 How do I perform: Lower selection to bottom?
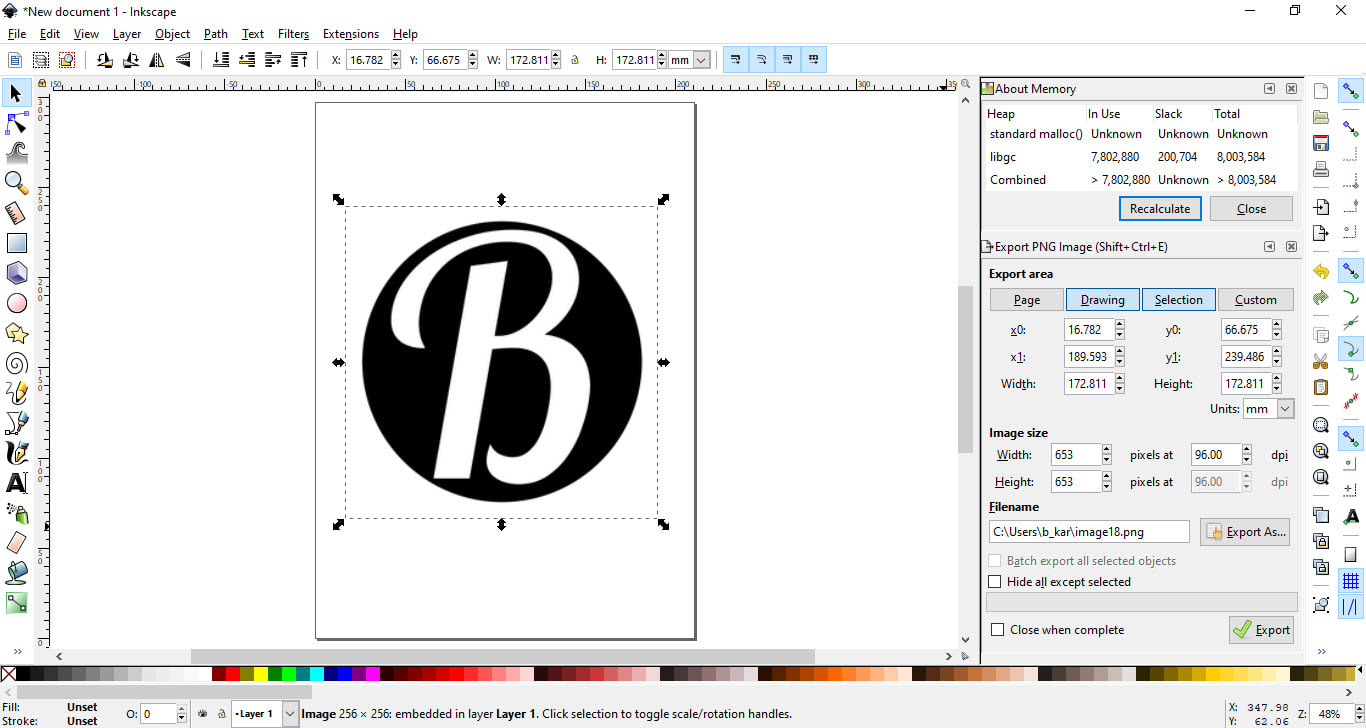pyautogui.click(x=221, y=60)
